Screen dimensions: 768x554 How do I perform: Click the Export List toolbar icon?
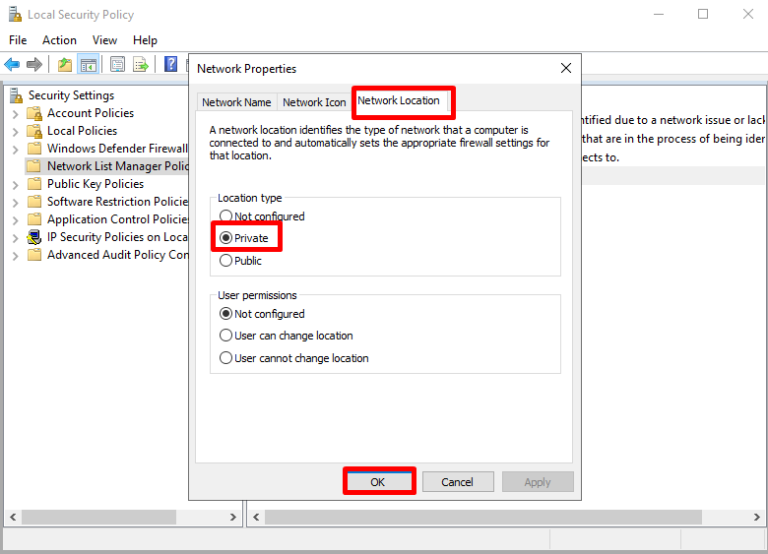tap(141, 65)
